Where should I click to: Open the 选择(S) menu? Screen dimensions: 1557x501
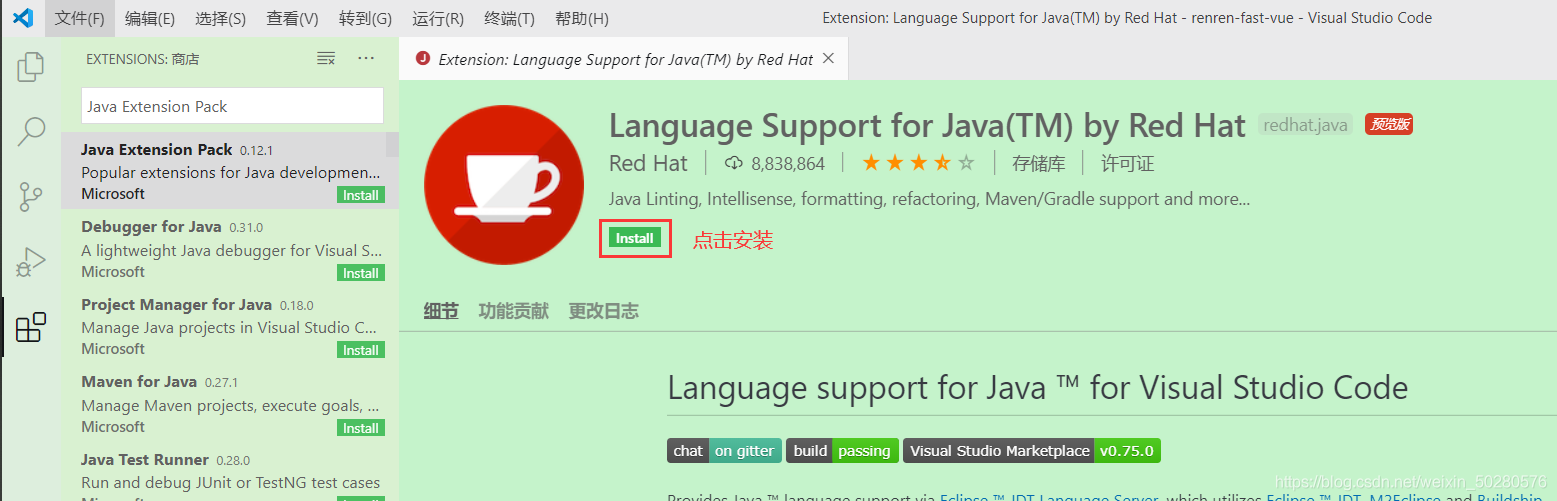[221, 18]
